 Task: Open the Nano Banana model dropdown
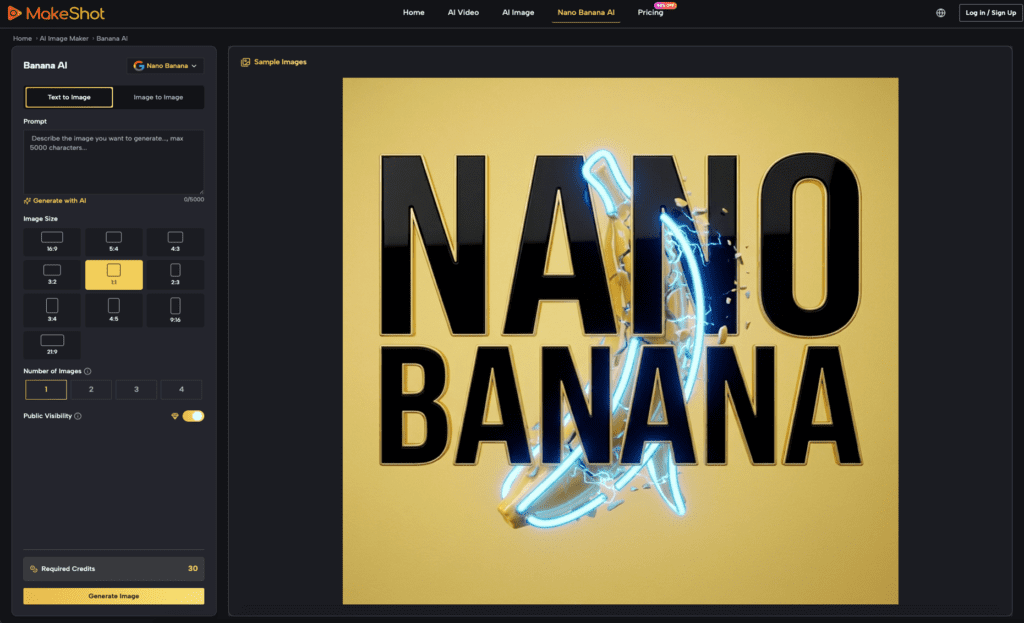(165, 65)
